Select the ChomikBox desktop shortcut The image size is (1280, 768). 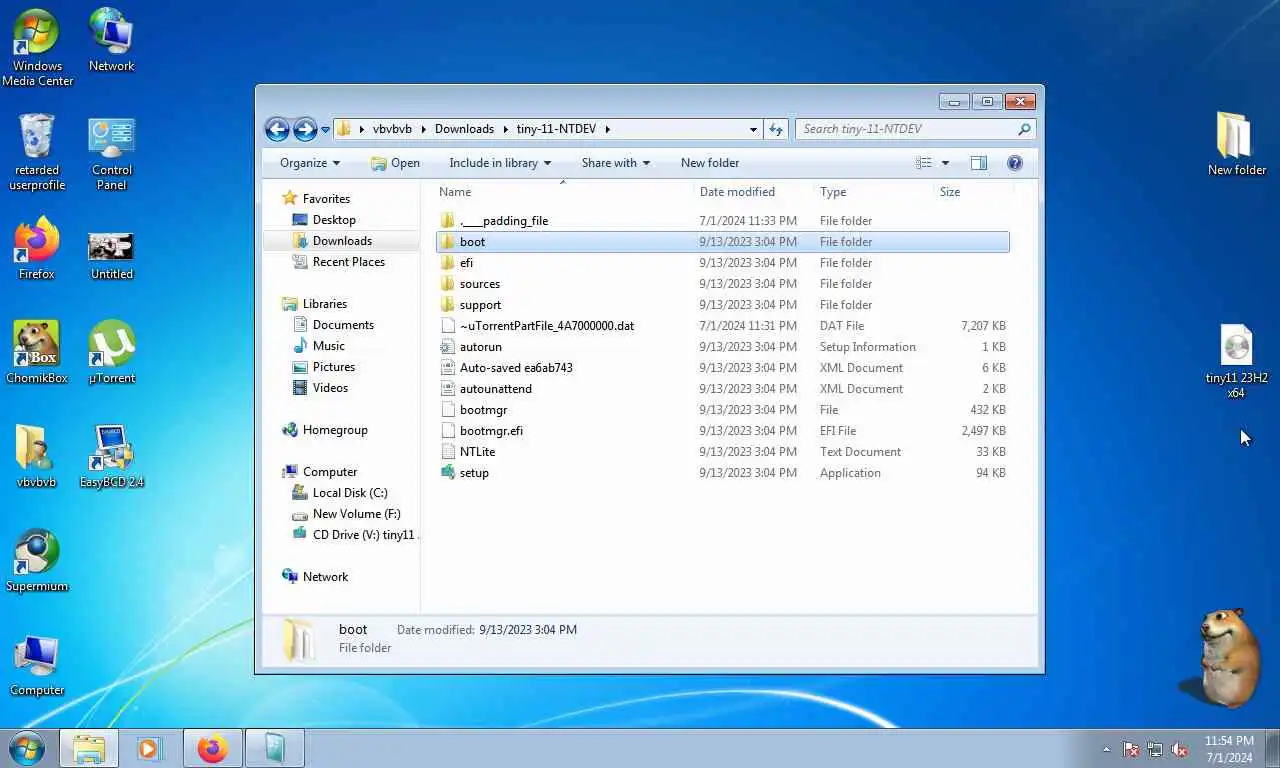[37, 352]
